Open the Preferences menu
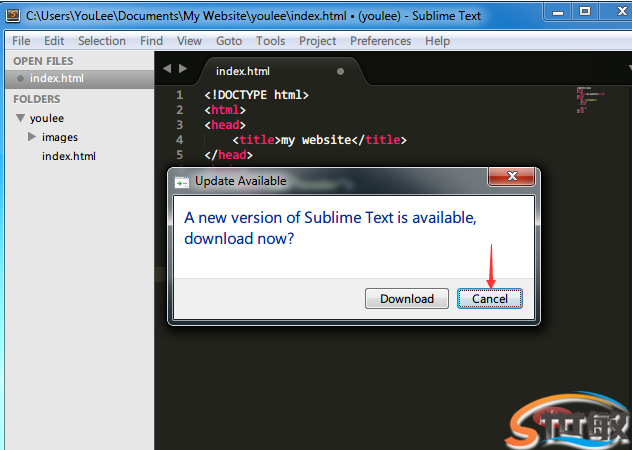Image resolution: width=632 pixels, height=450 pixels. [x=380, y=41]
